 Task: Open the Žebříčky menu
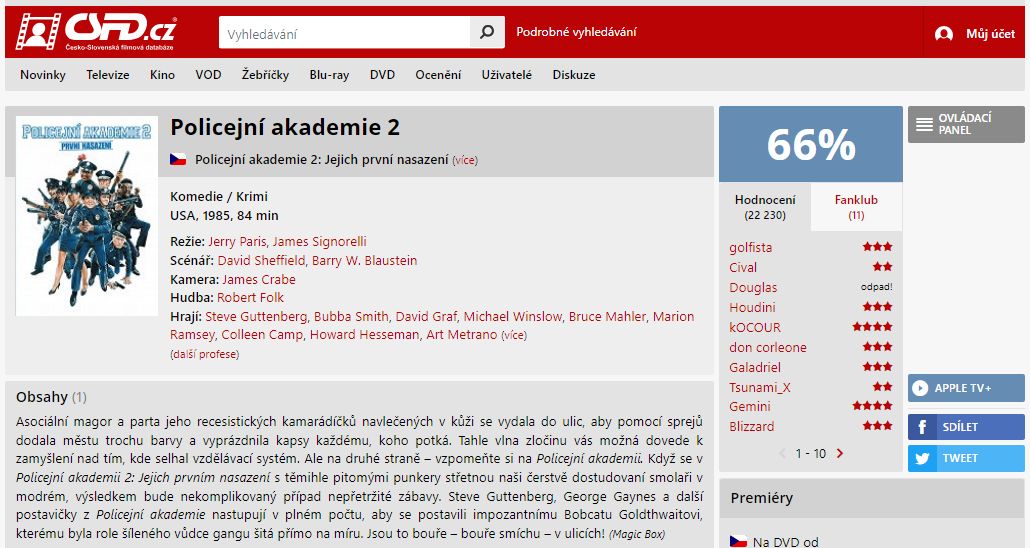coord(265,75)
